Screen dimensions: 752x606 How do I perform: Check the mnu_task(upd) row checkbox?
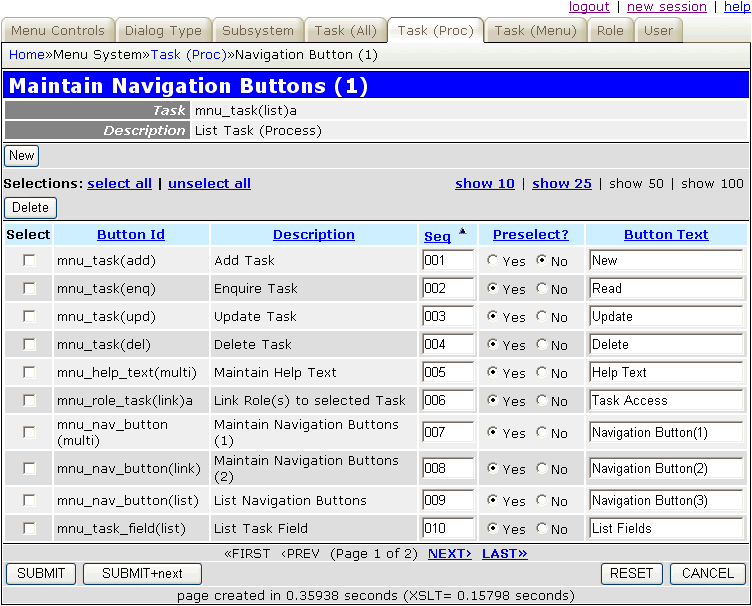[x=29, y=316]
